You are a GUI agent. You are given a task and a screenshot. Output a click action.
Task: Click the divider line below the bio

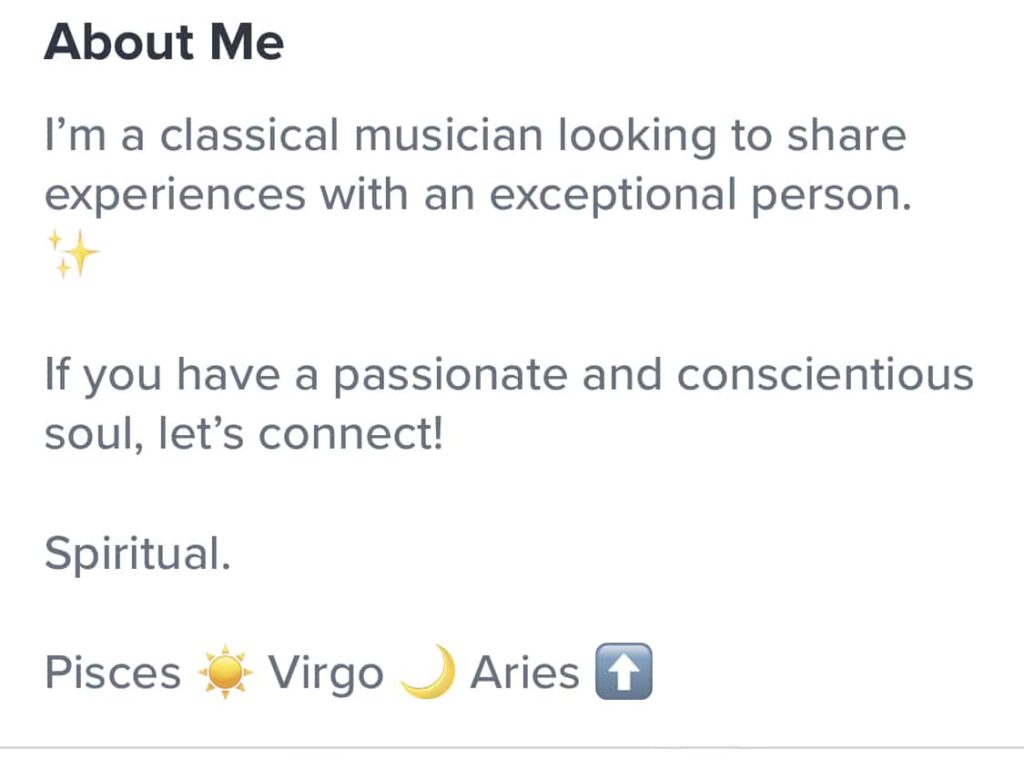(x=512, y=747)
